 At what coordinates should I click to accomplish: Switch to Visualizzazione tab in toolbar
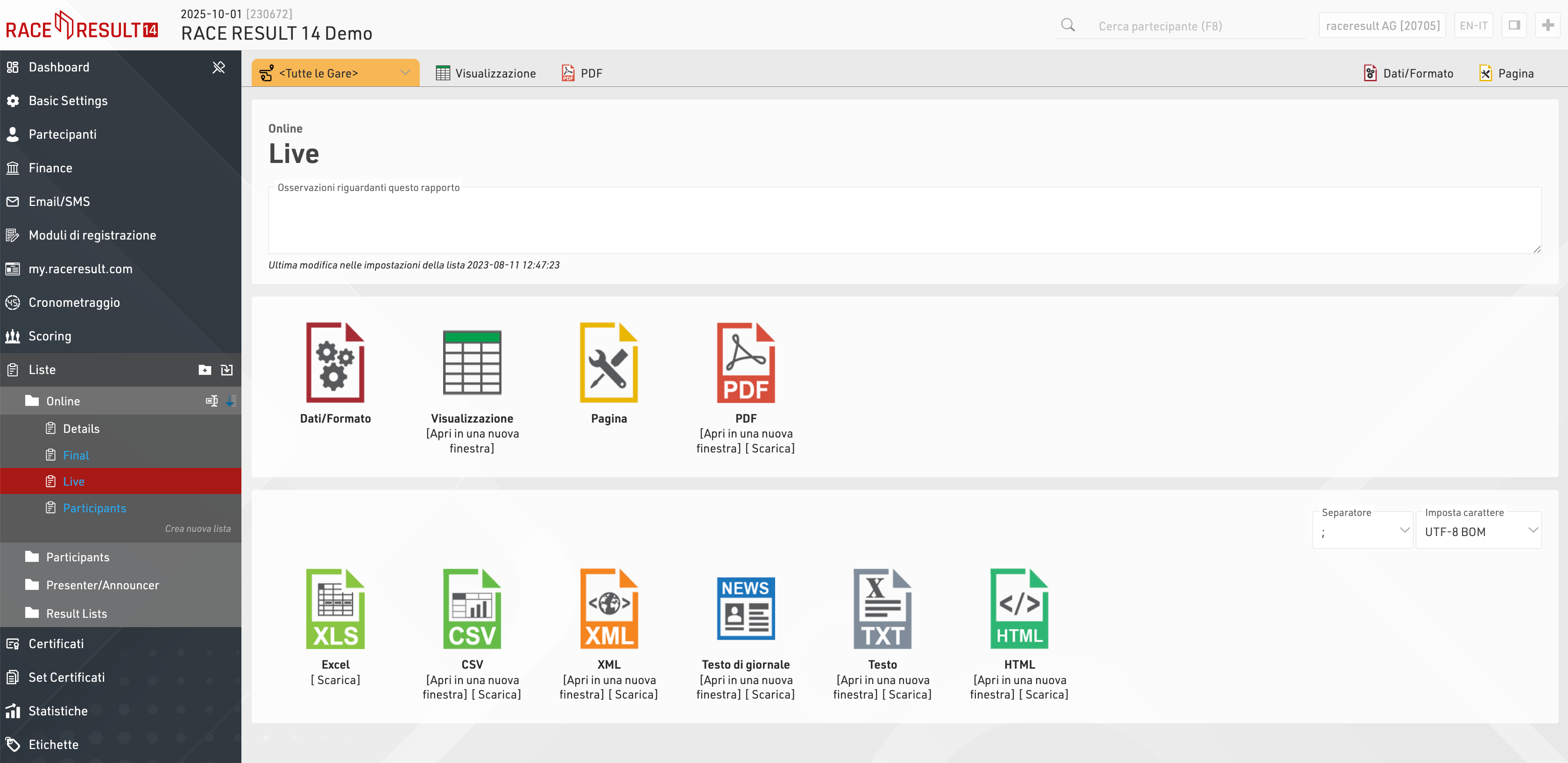pos(486,73)
